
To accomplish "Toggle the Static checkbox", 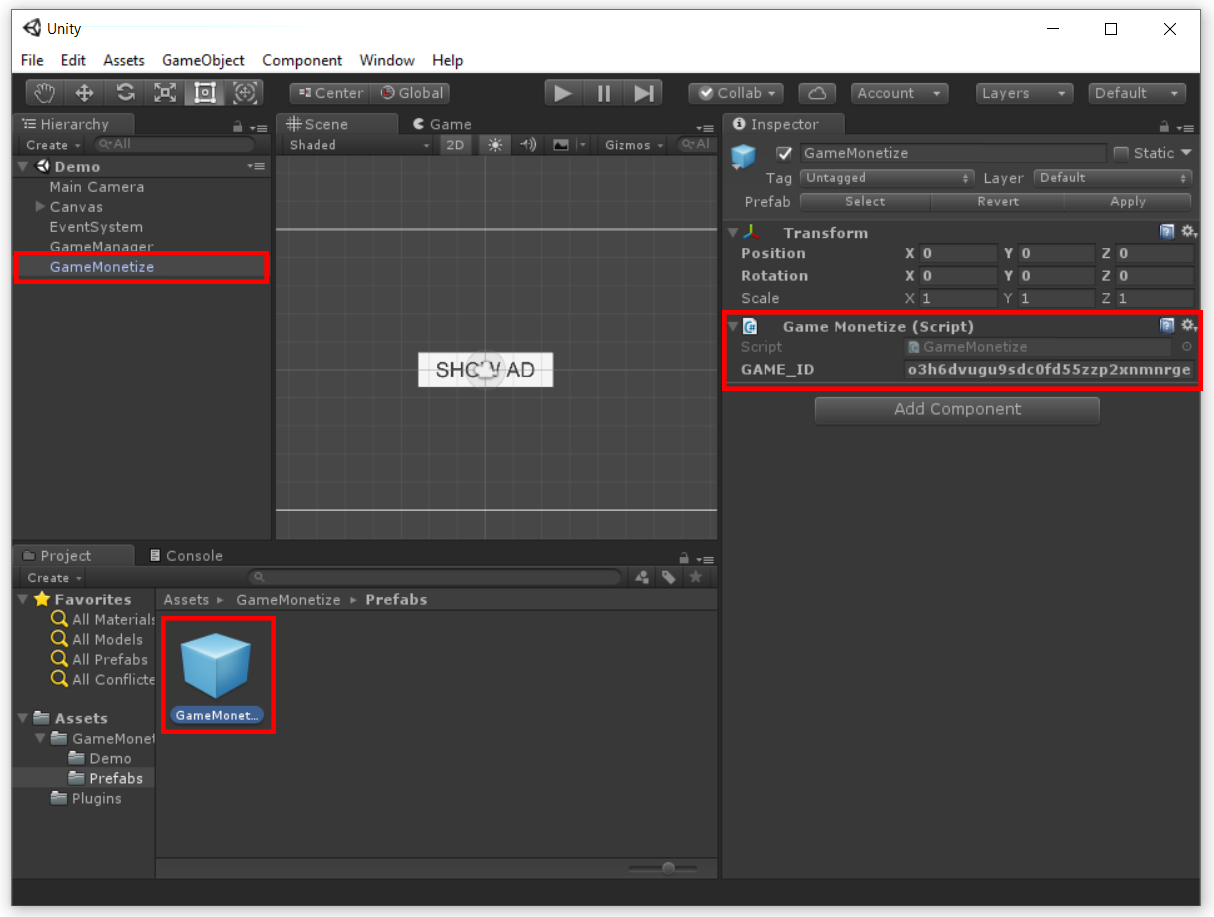I will [1121, 153].
